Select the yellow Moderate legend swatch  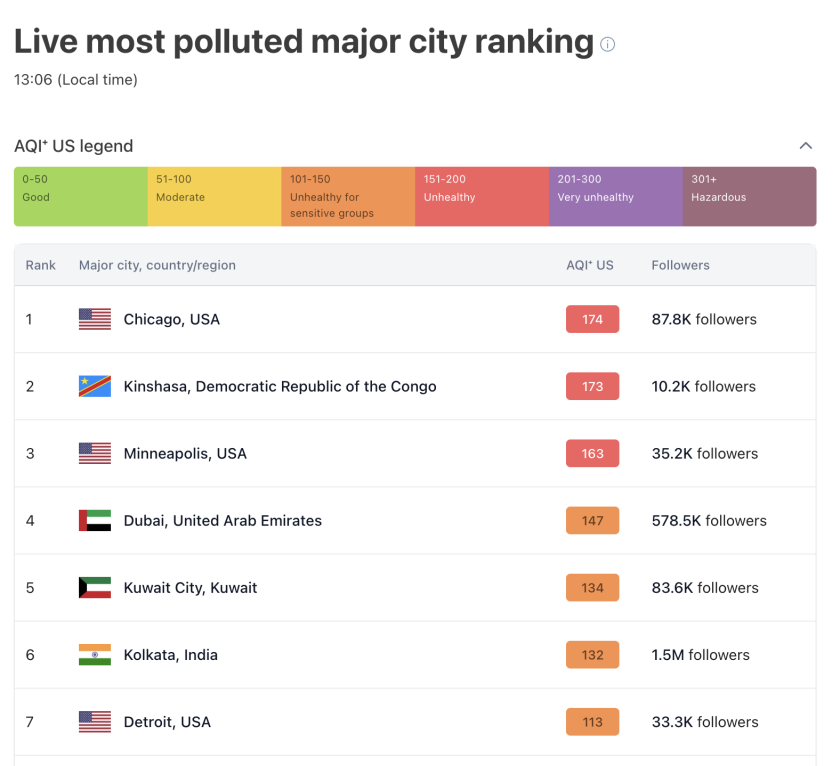click(x=214, y=196)
